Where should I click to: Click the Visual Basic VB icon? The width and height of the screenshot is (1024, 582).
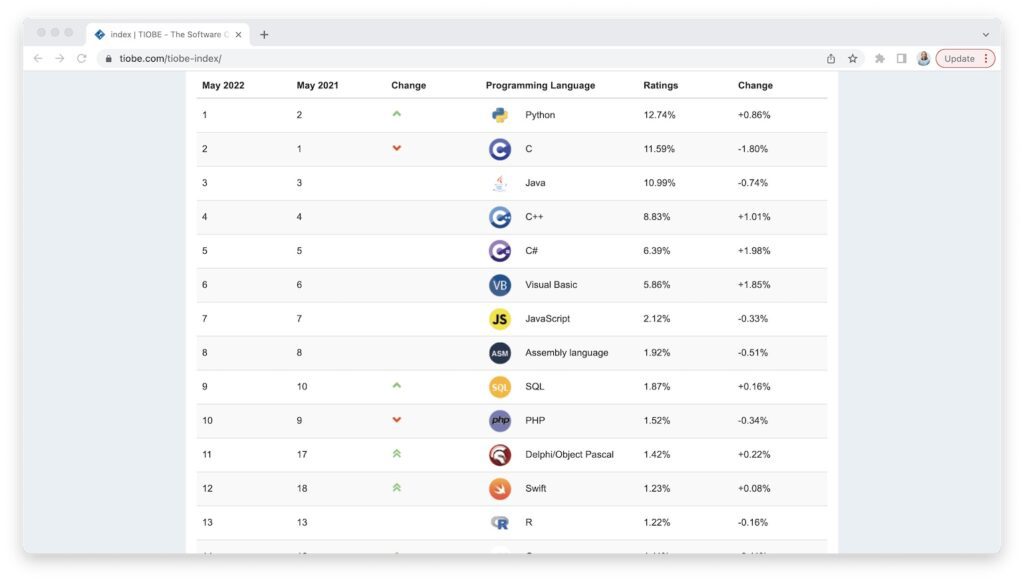(x=500, y=285)
